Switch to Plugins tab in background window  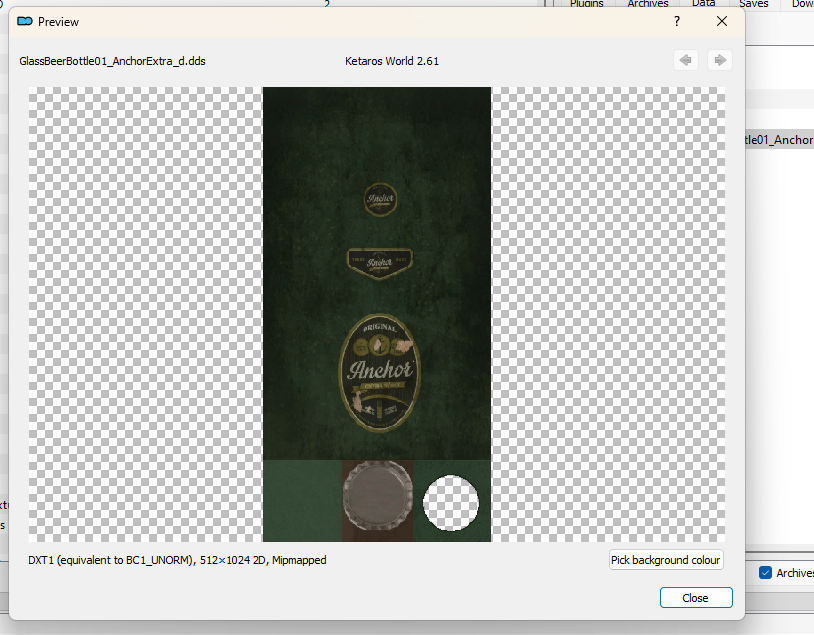pyautogui.click(x=587, y=4)
